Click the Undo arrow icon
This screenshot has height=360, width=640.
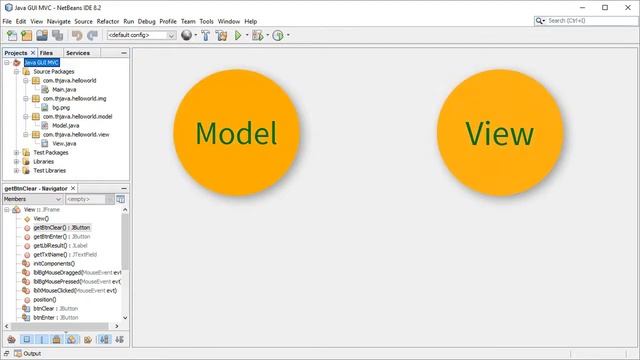tap(77, 36)
